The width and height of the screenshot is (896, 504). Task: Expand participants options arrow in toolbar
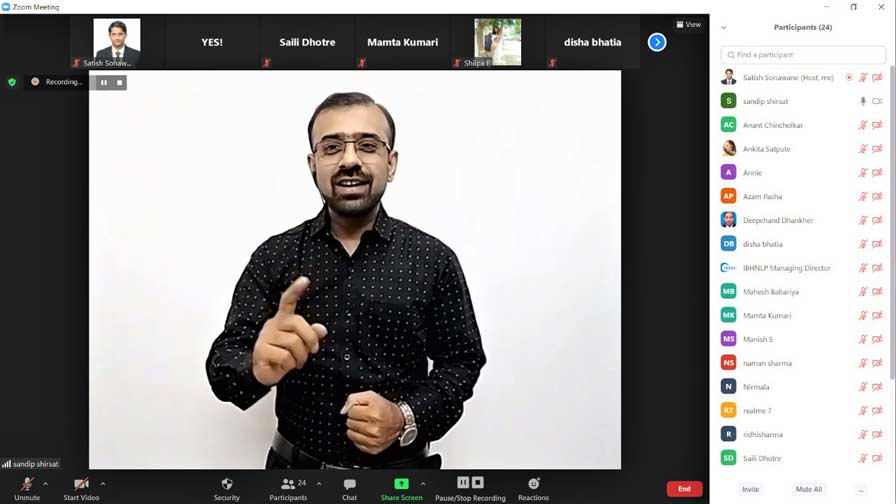pos(319,484)
